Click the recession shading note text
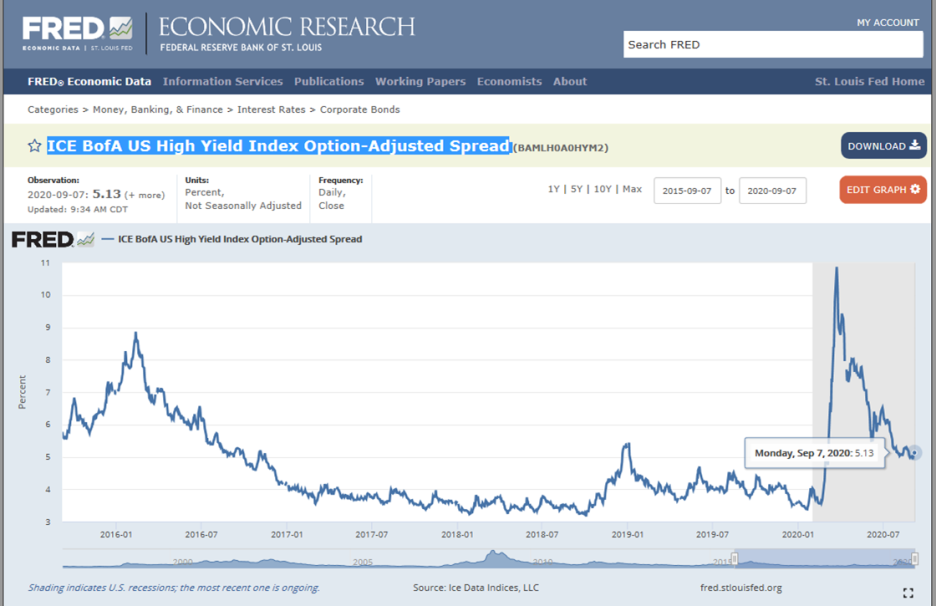Image resolution: width=936 pixels, height=606 pixels. point(174,588)
